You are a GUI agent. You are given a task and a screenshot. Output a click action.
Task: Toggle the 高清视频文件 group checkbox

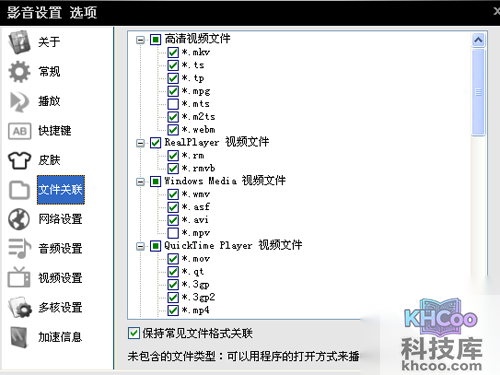pyautogui.click(x=155, y=40)
